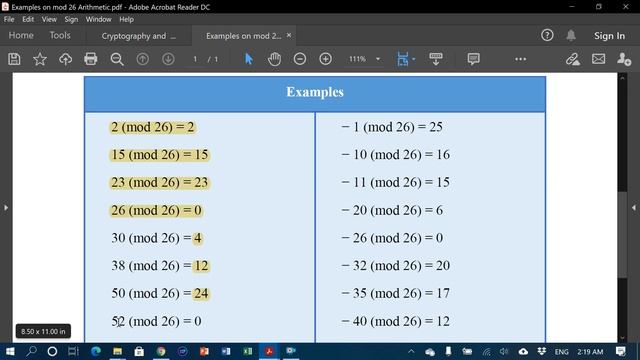Click the Examples heading
640x360 pixels.
[315, 92]
